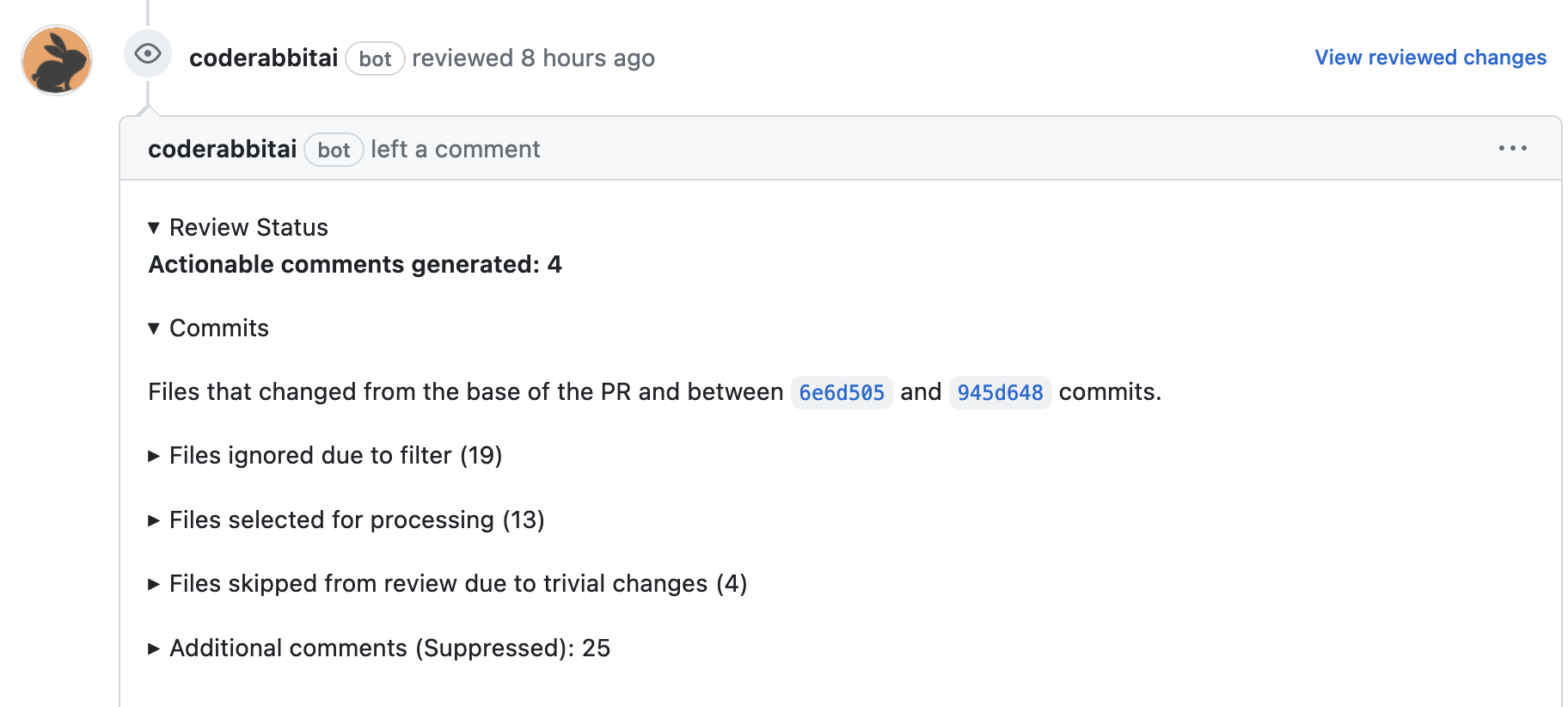This screenshot has height=707, width=1568.
Task: Toggle the Actionable comments generated line
Action: tap(355, 264)
